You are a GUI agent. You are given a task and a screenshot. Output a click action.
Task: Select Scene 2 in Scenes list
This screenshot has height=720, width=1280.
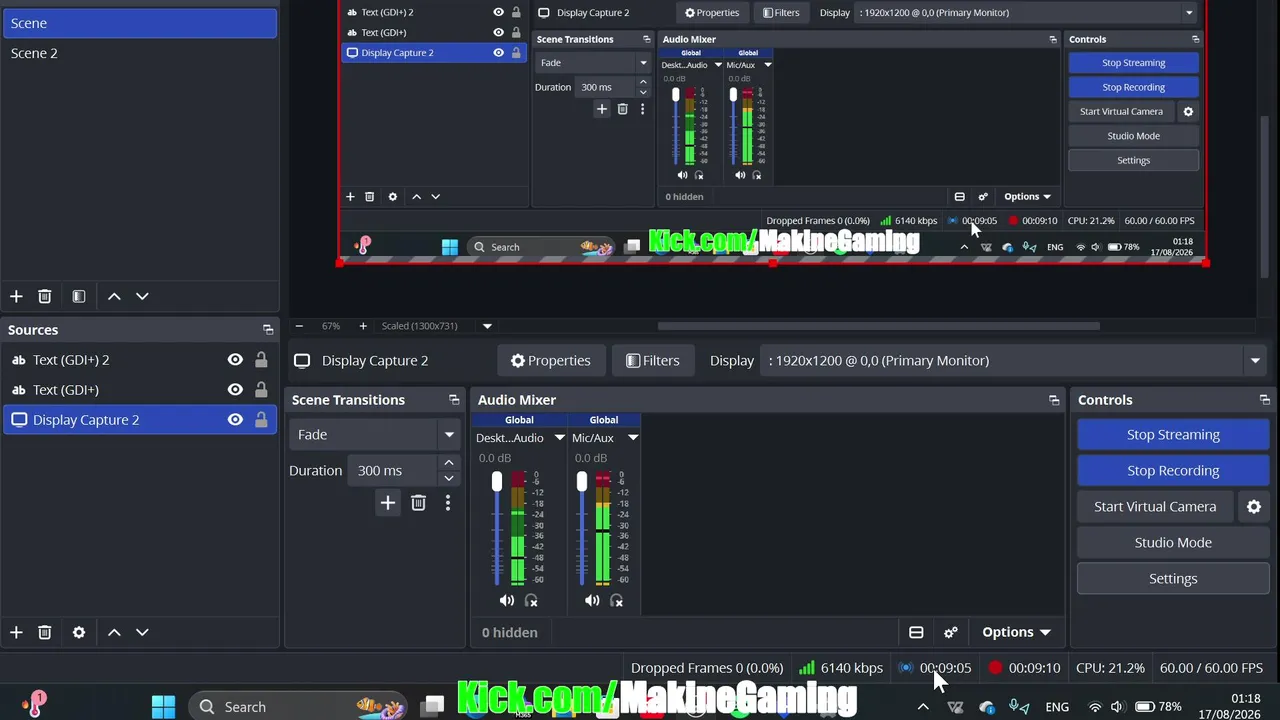[x=139, y=53]
